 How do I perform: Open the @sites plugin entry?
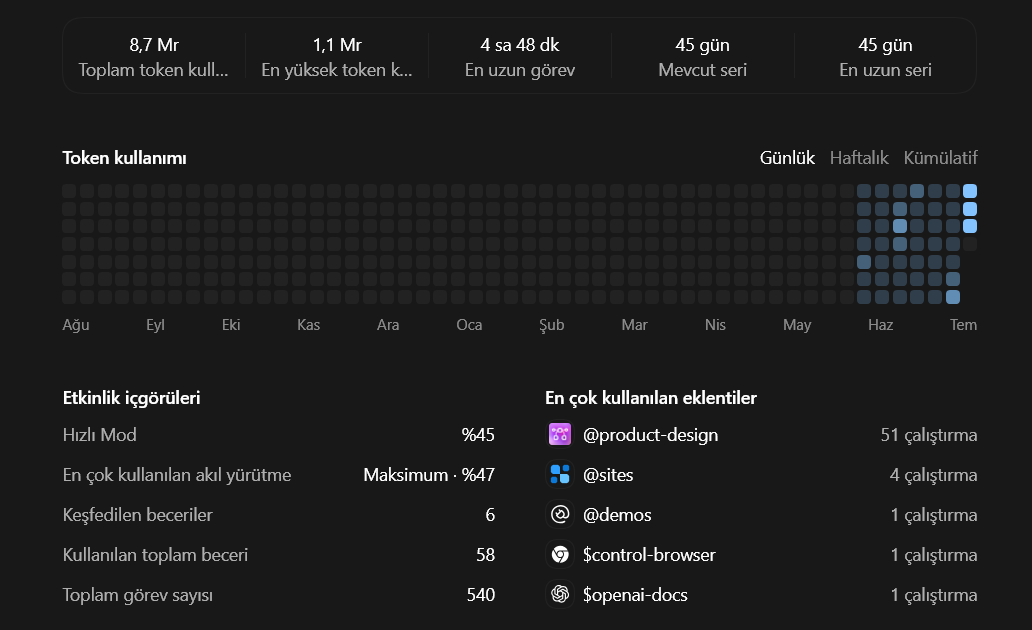pyautogui.click(x=761, y=475)
